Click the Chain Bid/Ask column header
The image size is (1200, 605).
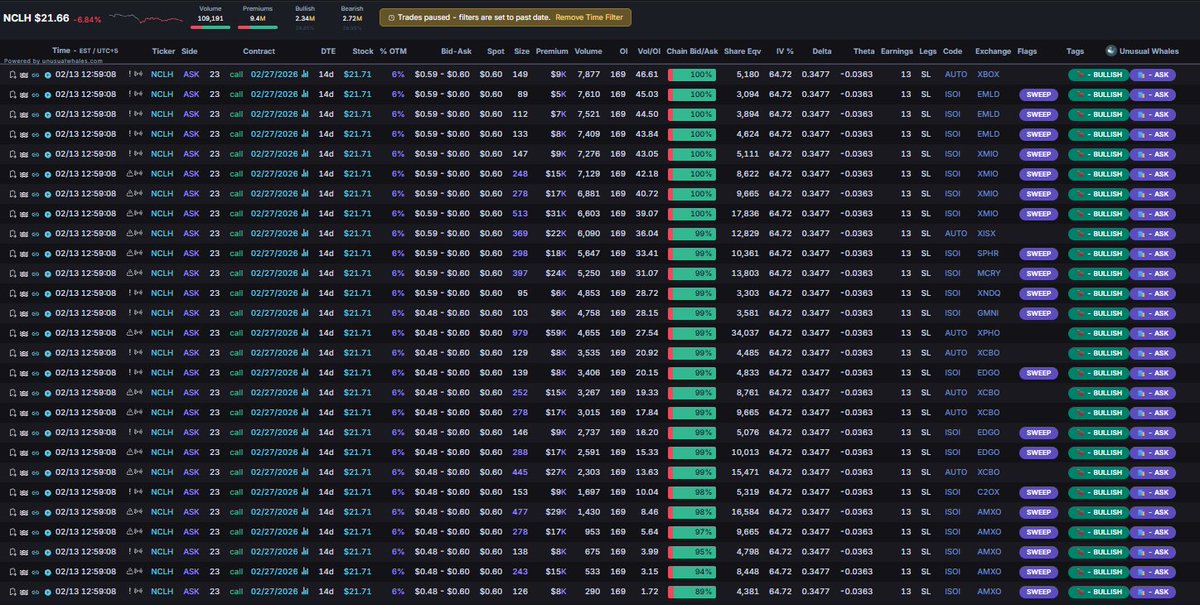(692, 50)
